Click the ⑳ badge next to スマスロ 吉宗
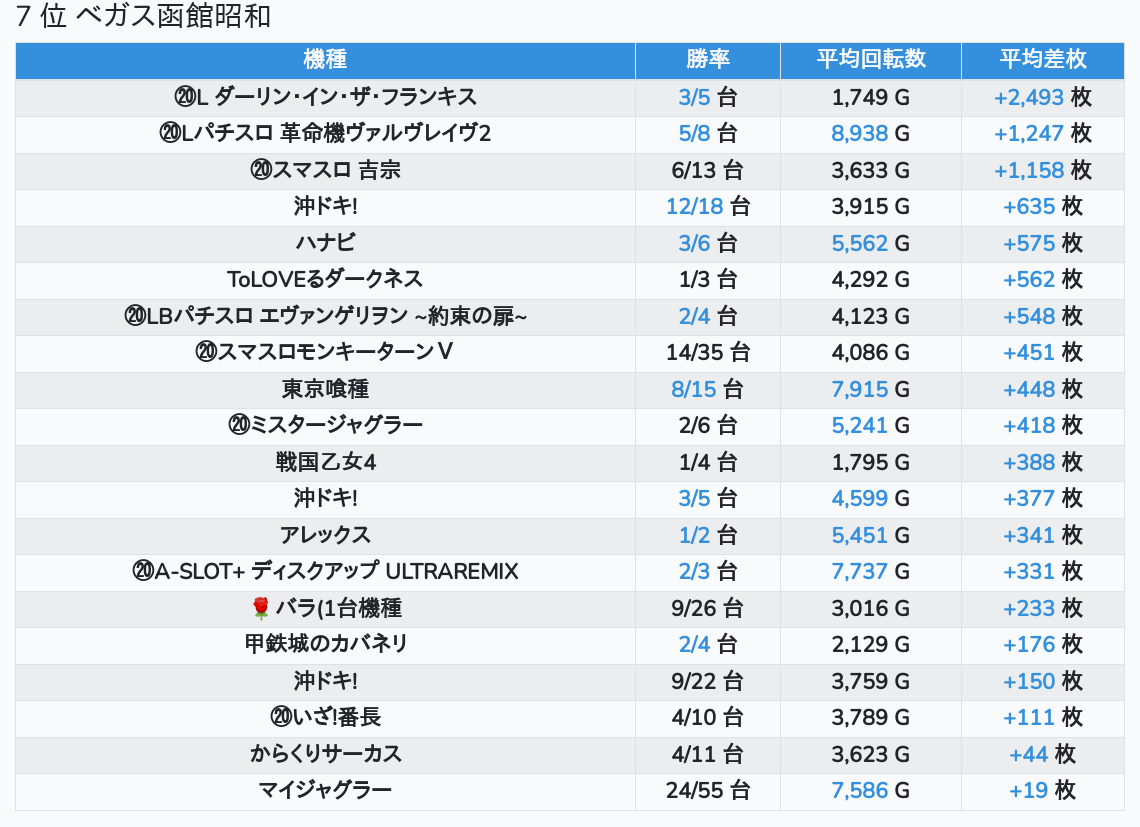Image resolution: width=1140 pixels, height=827 pixels. 261,170
